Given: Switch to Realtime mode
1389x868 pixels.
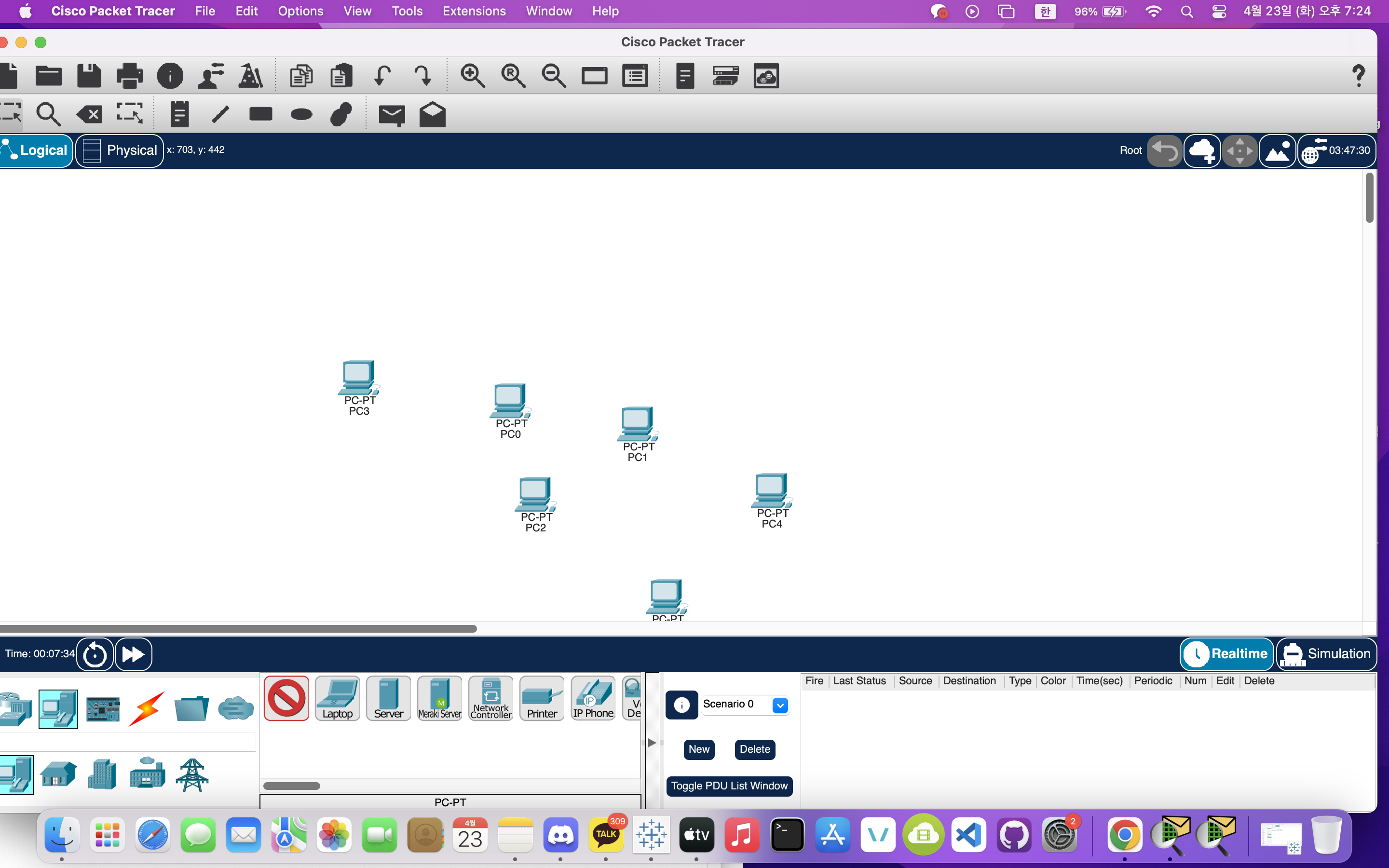Looking at the screenshot, I should pyautogui.click(x=1227, y=654).
